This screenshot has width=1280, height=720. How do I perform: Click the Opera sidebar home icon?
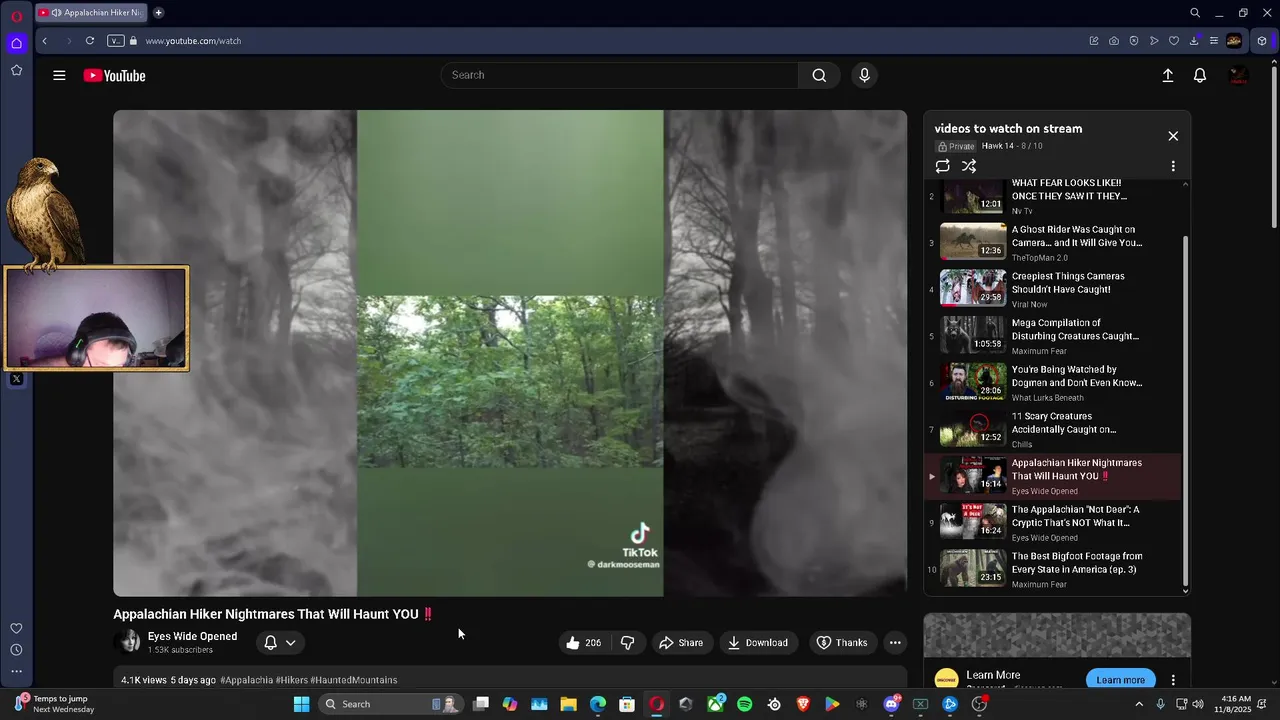16,43
